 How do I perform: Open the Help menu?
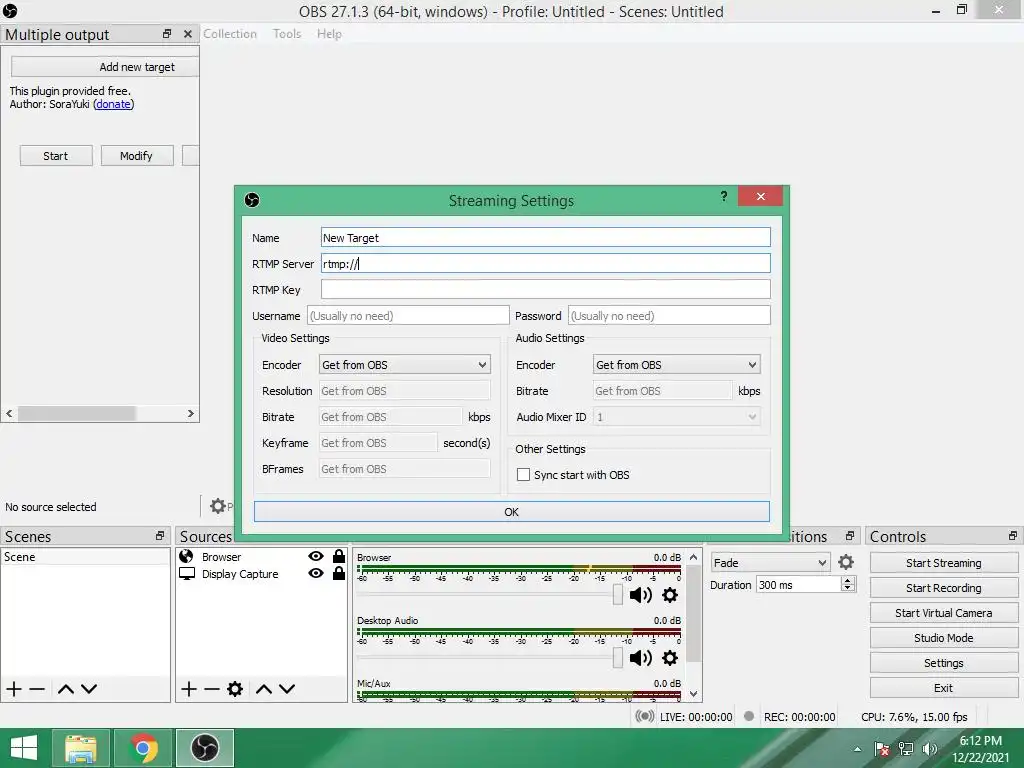[329, 33]
